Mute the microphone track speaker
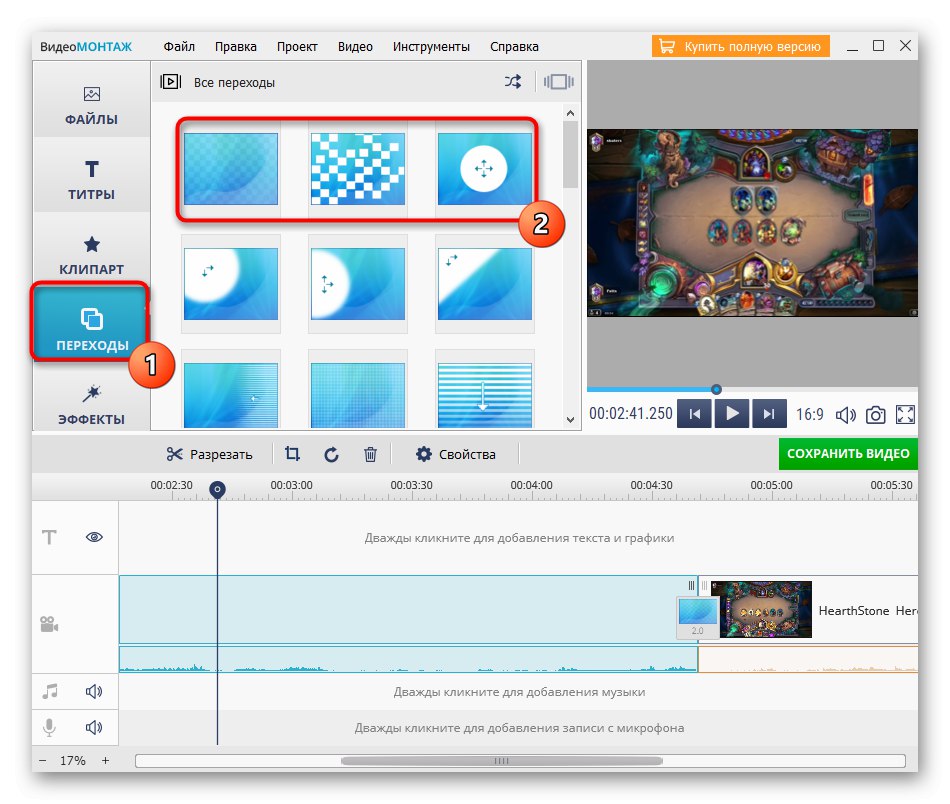This screenshot has height=804, width=950. point(94,727)
